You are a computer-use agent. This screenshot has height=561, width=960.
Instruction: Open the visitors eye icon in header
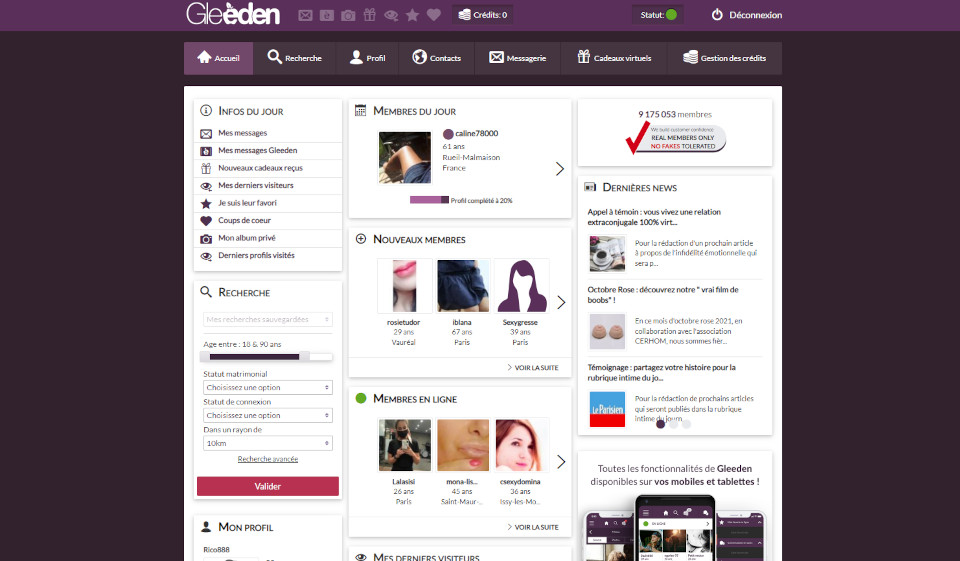(391, 15)
